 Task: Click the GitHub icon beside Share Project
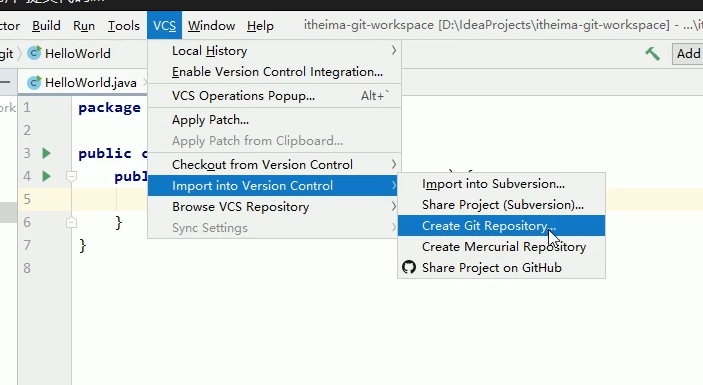409,267
